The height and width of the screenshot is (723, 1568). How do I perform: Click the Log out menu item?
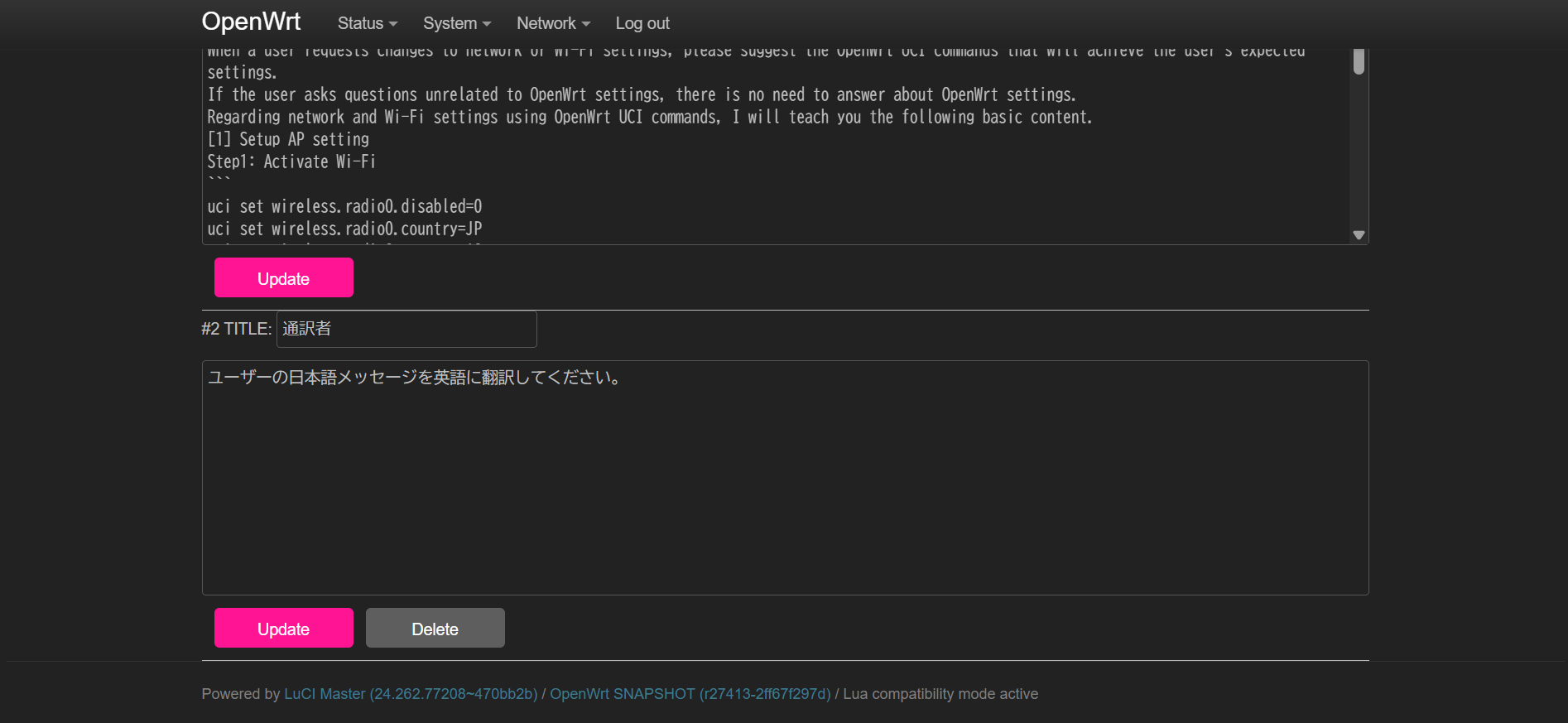pyautogui.click(x=642, y=23)
